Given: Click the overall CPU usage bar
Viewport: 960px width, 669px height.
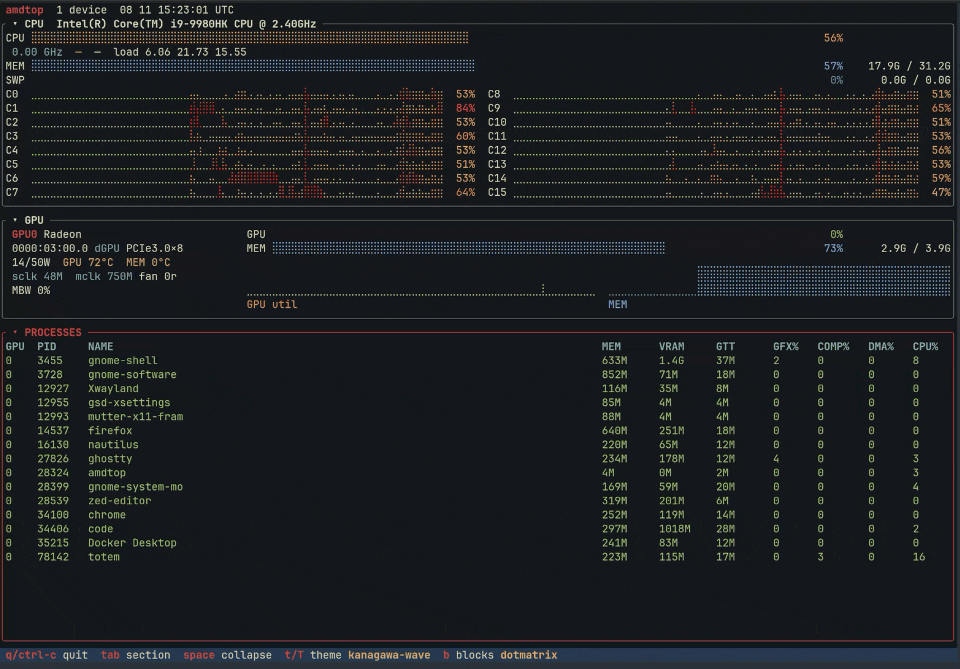Looking at the screenshot, I should 250,38.
